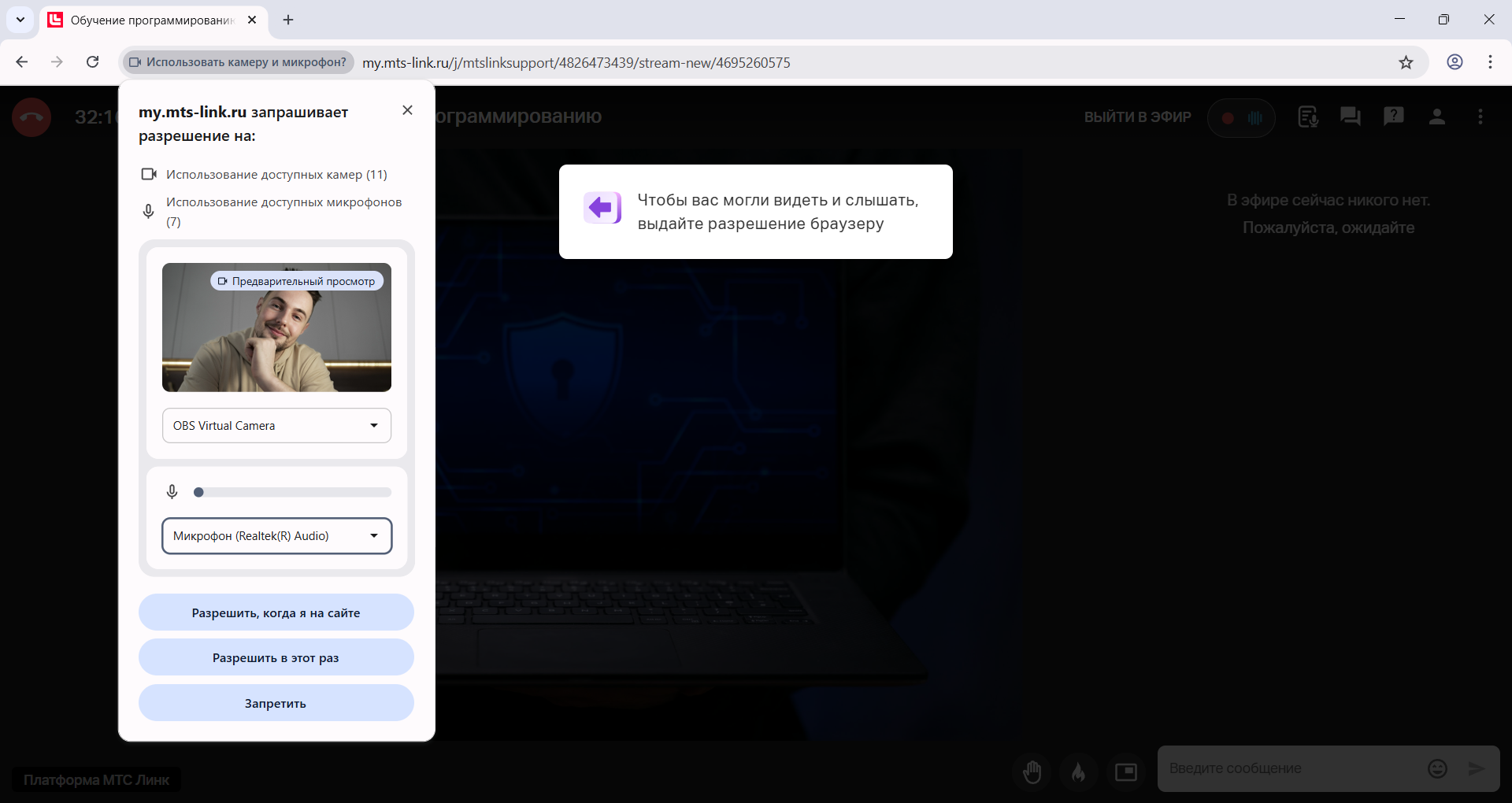Click the purple arrow icon in the hint card
Viewport: 1512px width, 803px height.
click(x=602, y=208)
